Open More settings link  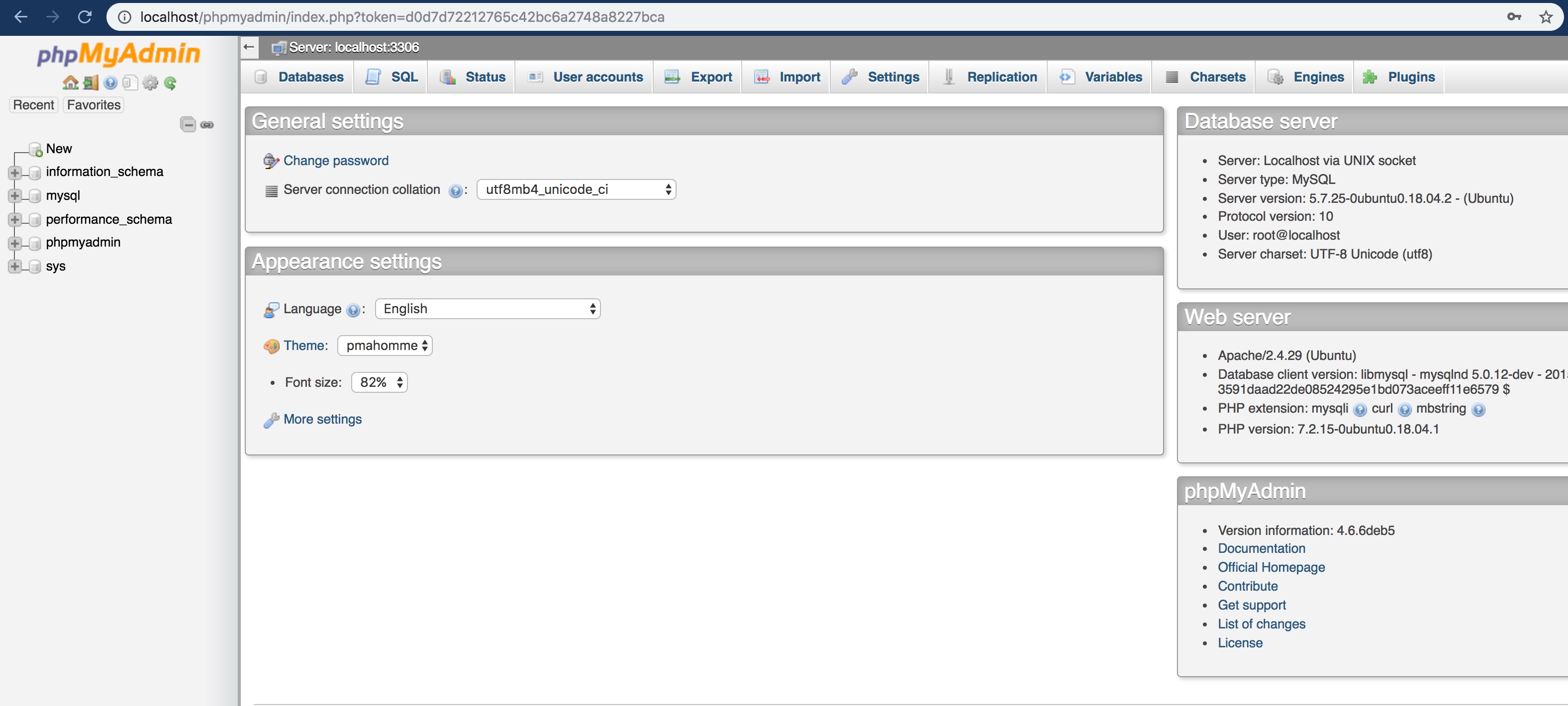coord(322,418)
